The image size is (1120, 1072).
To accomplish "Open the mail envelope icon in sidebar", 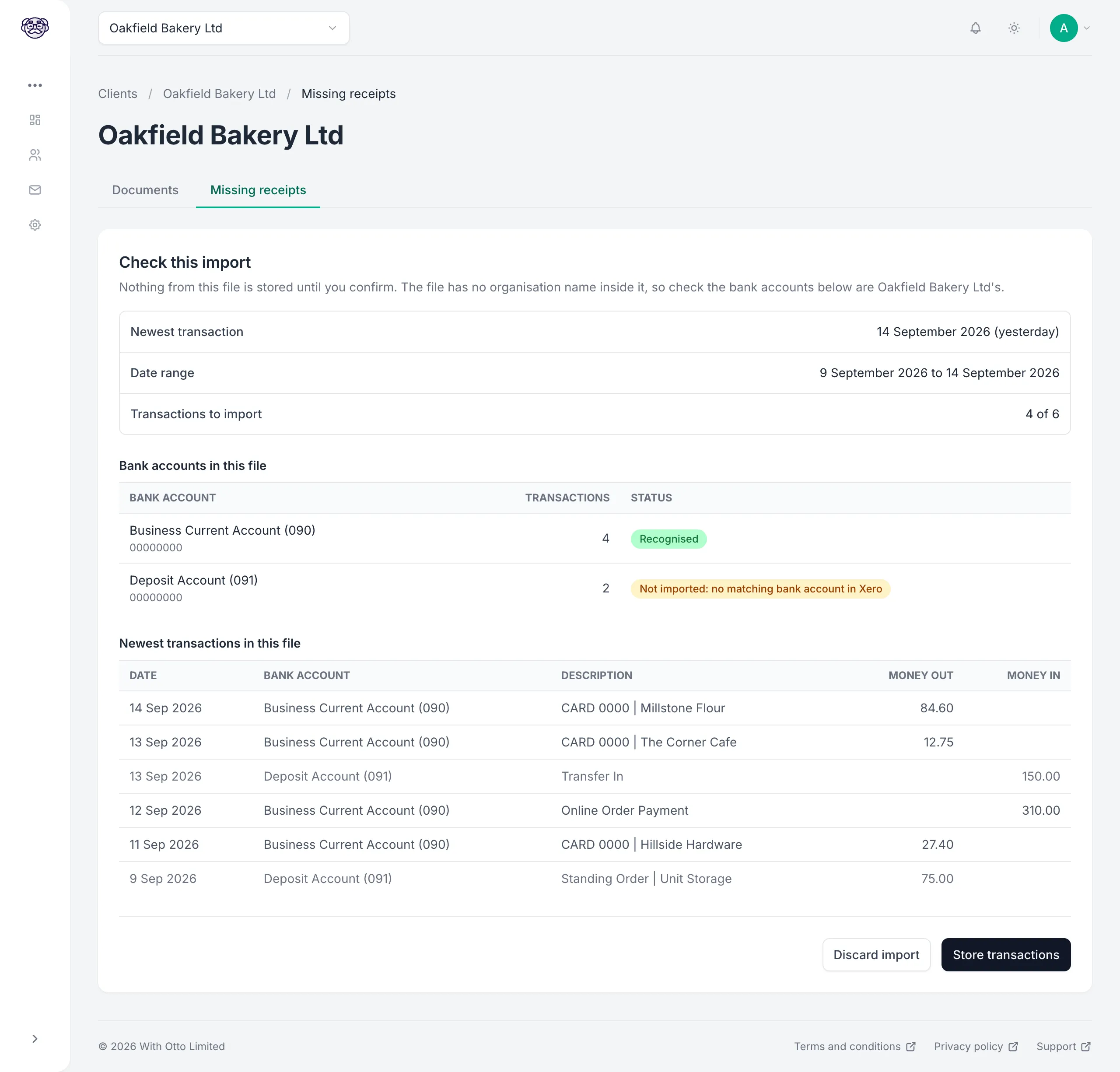I will click(35, 190).
